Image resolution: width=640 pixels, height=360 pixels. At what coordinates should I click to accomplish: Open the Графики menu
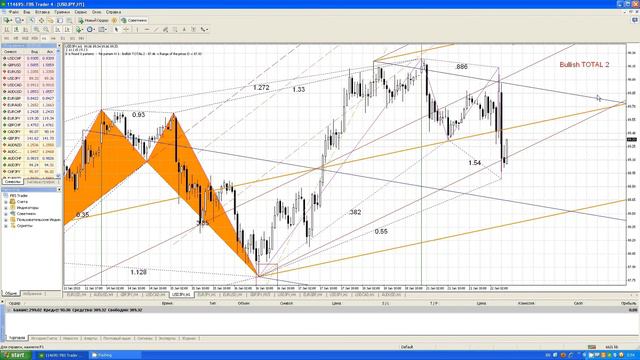pyautogui.click(x=62, y=12)
